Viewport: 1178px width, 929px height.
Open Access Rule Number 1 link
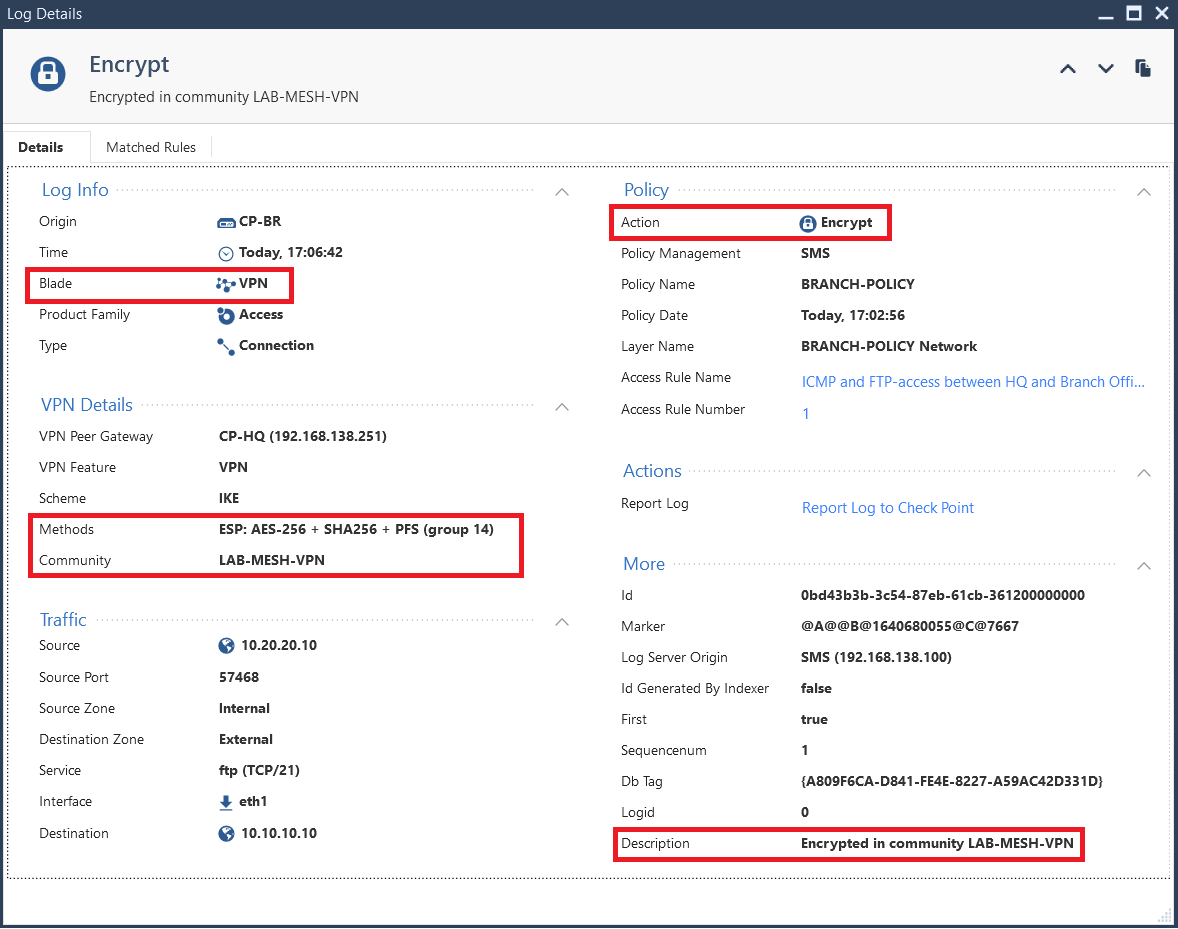(805, 414)
